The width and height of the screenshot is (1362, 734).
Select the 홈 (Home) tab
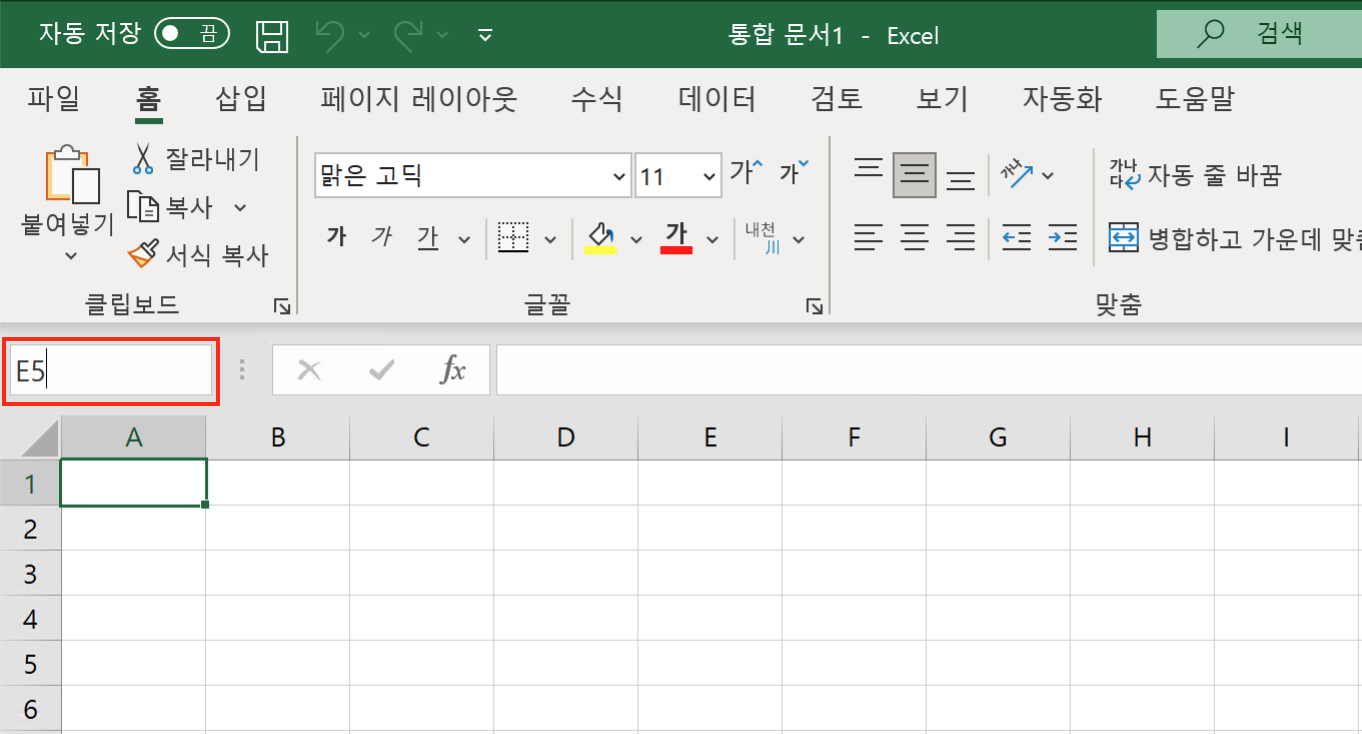[149, 99]
